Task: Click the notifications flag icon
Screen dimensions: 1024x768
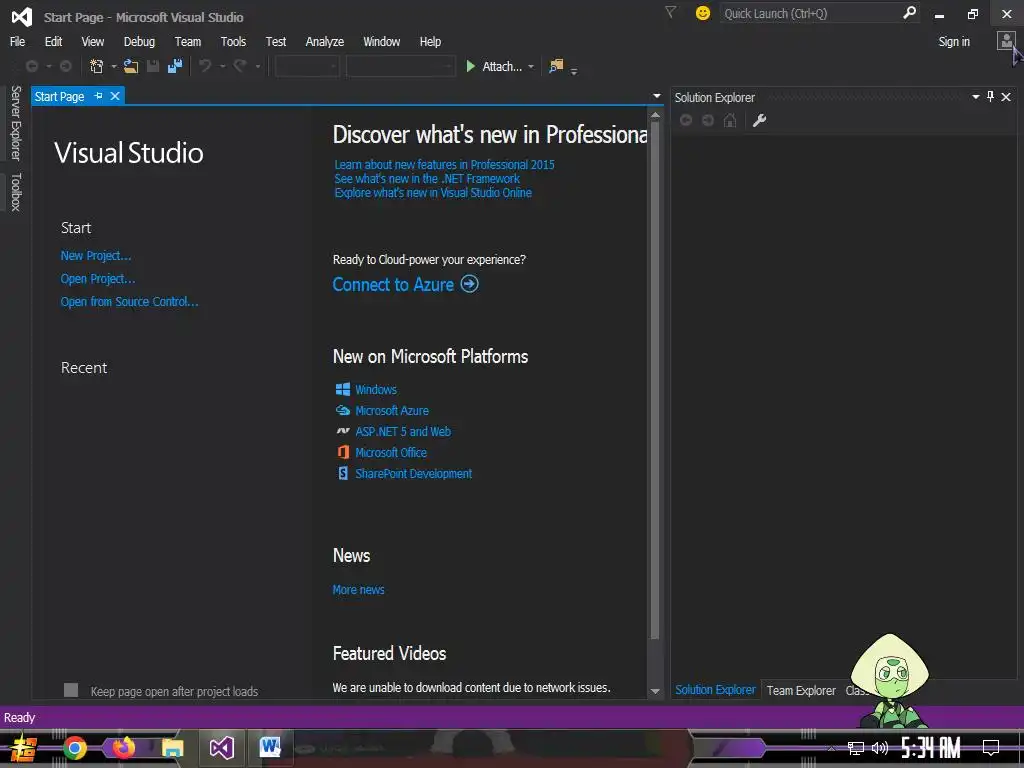Action: pyautogui.click(x=670, y=12)
